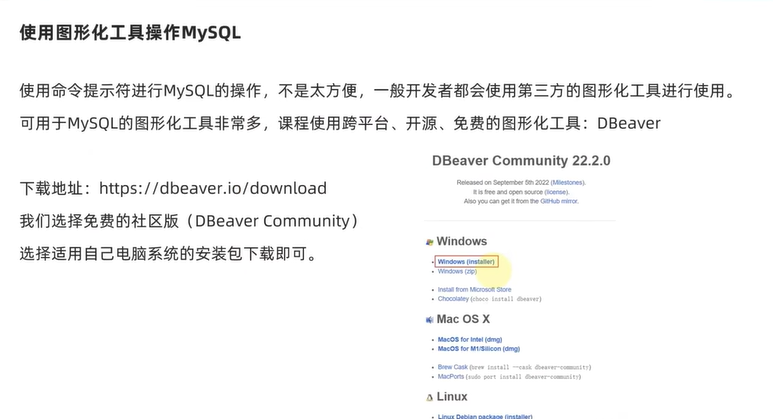Click the Released on September 5th 2022 text

coord(503,182)
